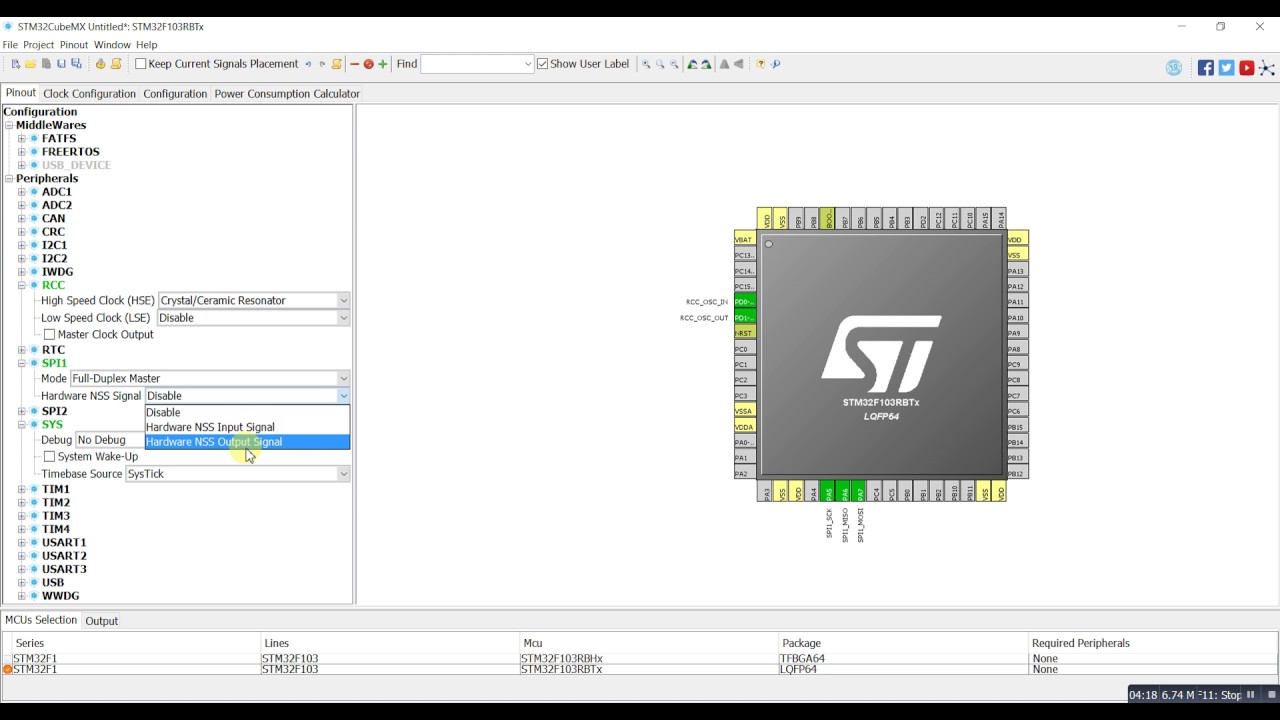Click the Generate Report toolbar icon
This screenshot has width=1280, height=720.
[116, 64]
